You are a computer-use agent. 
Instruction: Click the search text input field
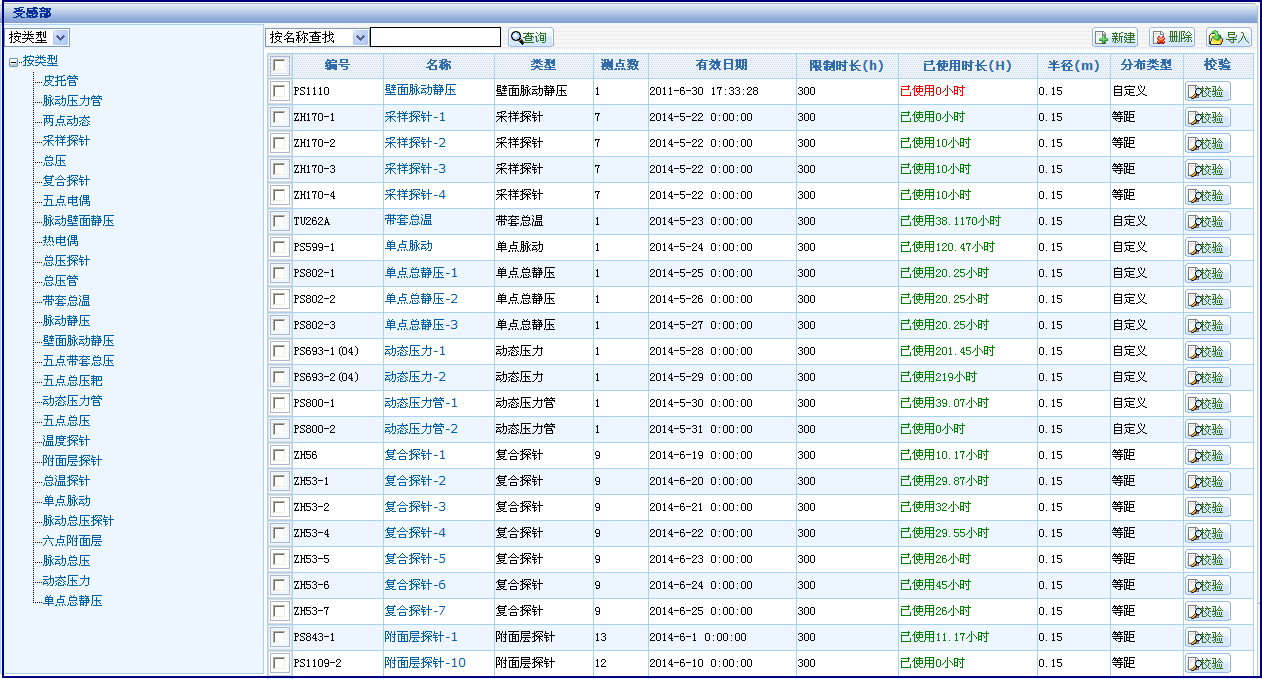pos(435,37)
